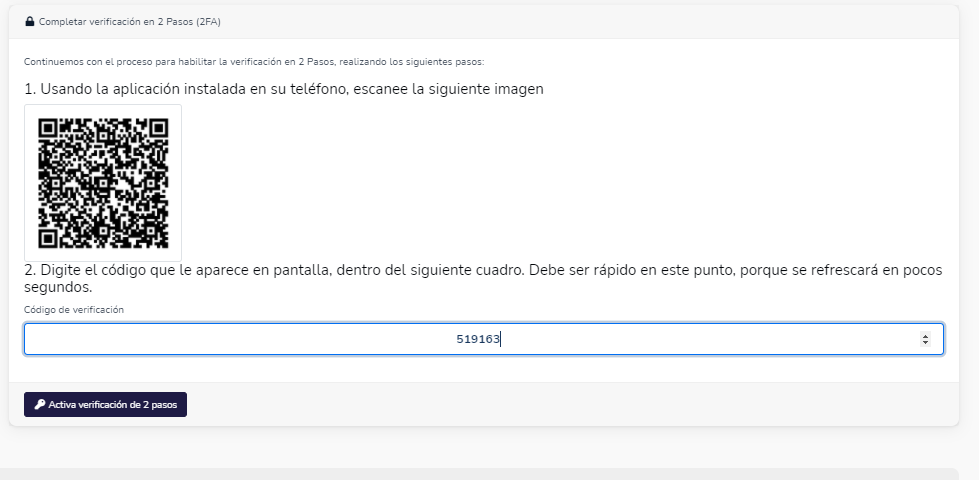This screenshot has height=480, width=979.
Task: Decrease verification code with the down arrow
Action: point(925,343)
